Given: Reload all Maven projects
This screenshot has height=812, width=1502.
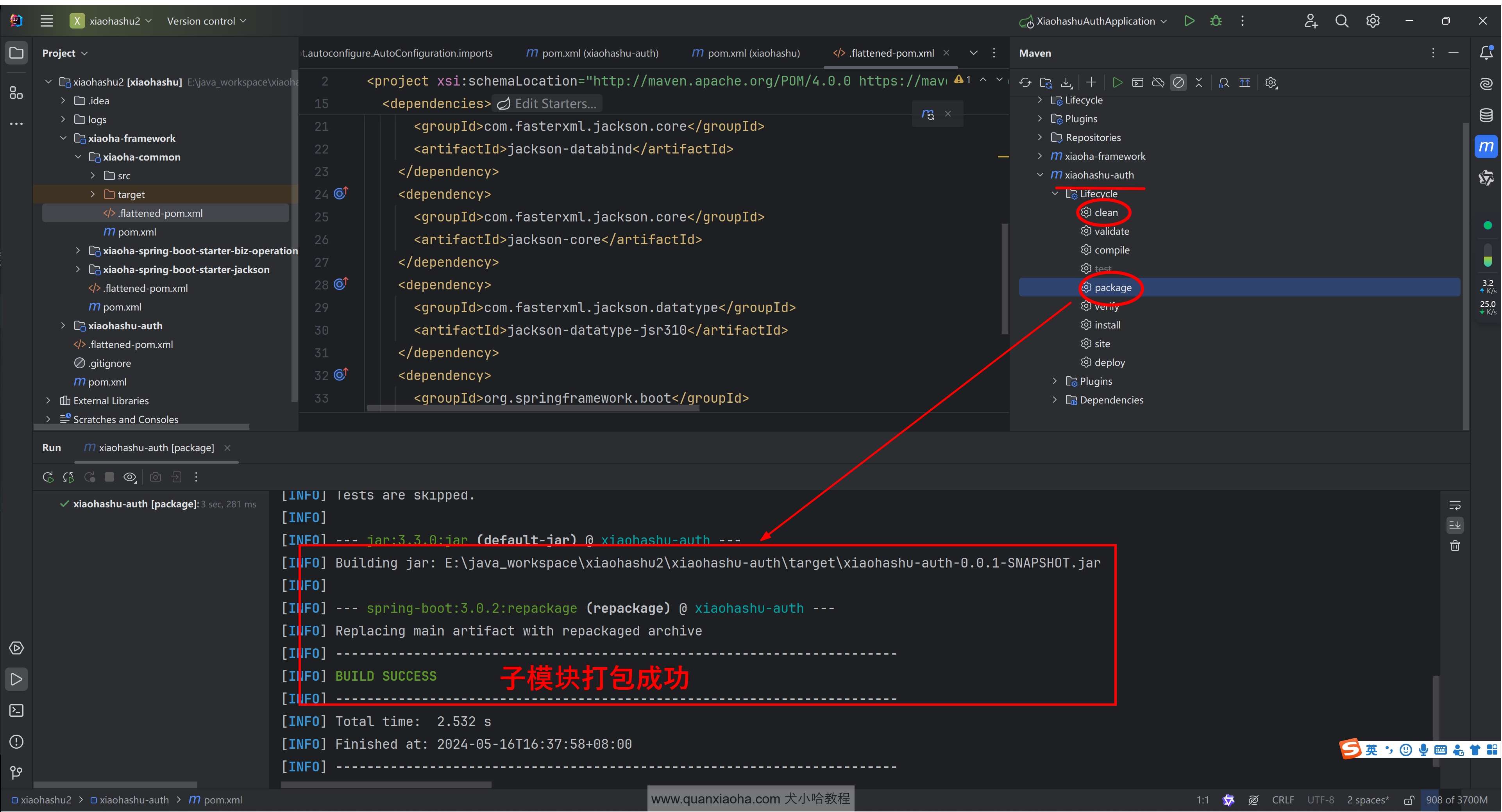Looking at the screenshot, I should [x=1025, y=83].
